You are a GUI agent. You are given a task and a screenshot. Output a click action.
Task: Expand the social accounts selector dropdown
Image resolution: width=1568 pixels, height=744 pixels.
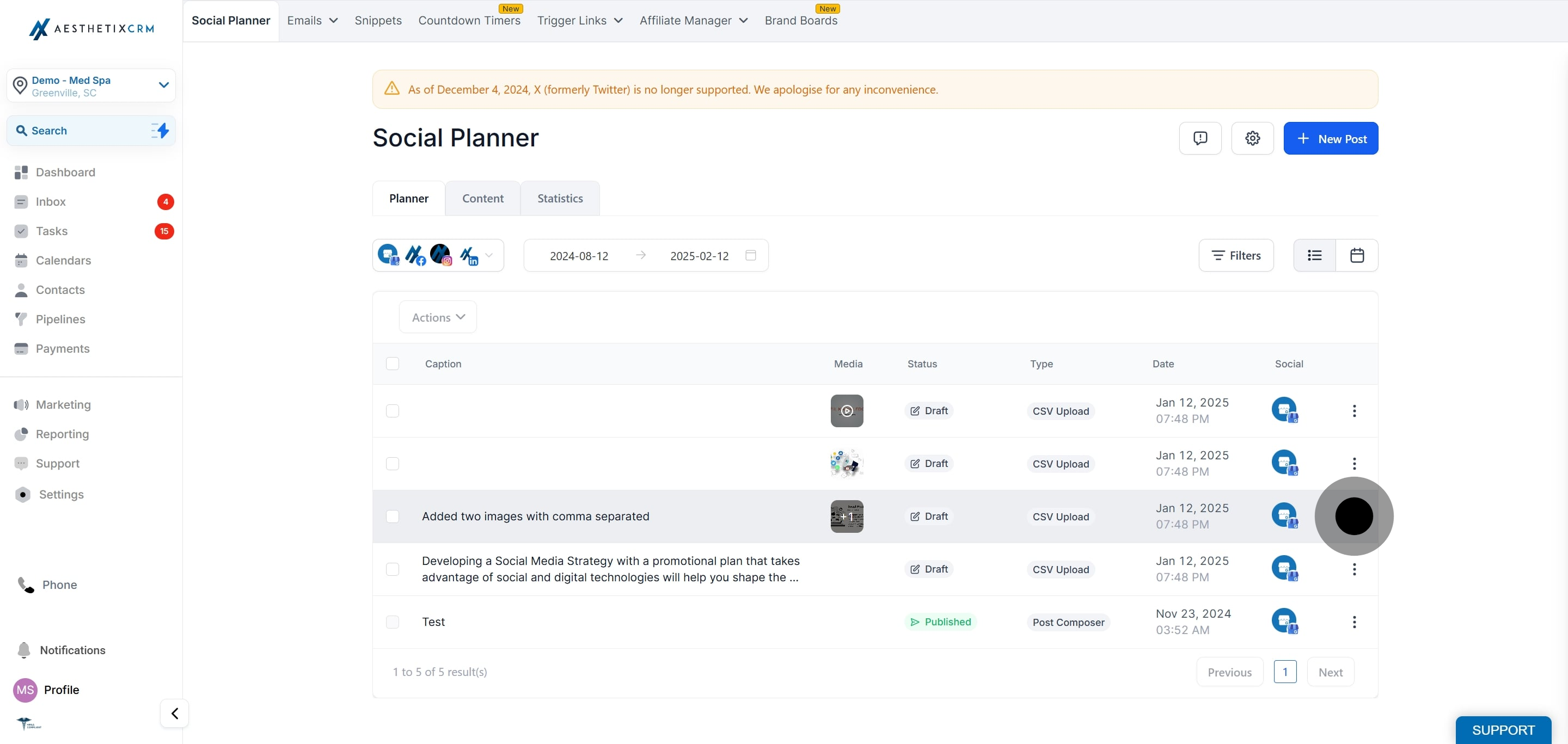pos(489,255)
